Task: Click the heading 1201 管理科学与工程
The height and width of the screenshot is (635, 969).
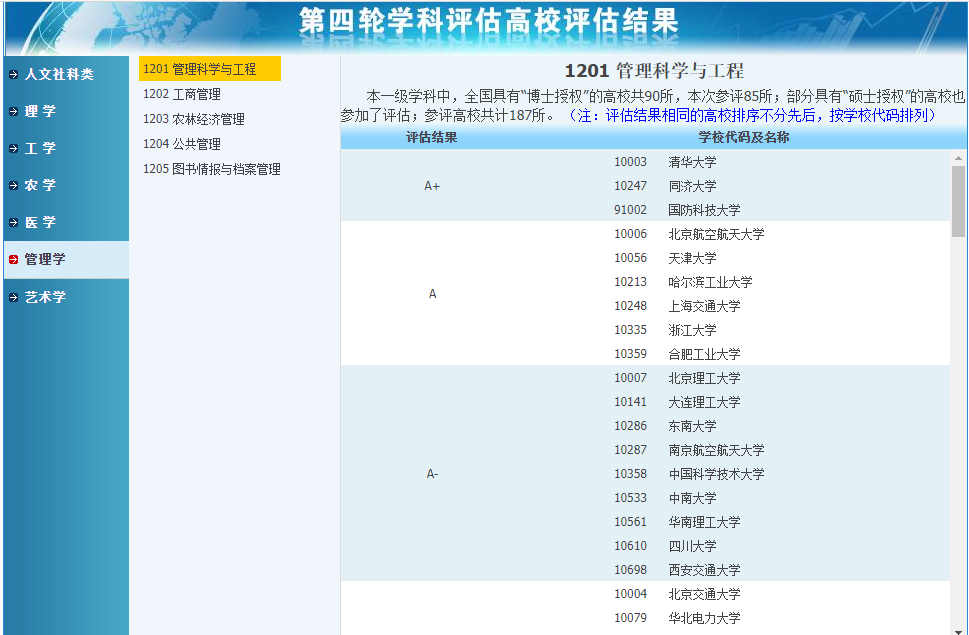Action: tap(654, 71)
